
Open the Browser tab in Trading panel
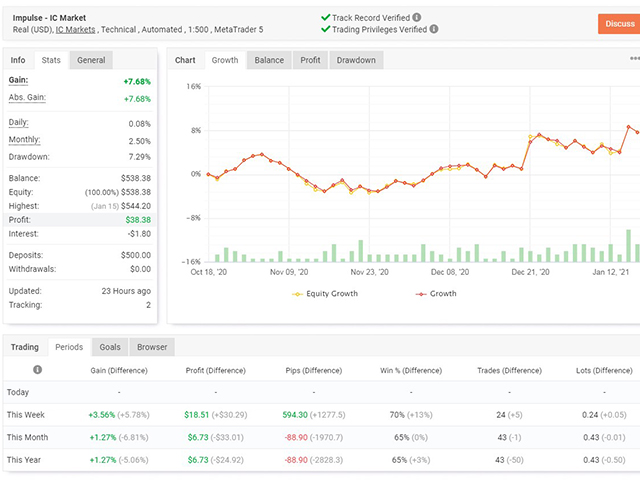(152, 347)
